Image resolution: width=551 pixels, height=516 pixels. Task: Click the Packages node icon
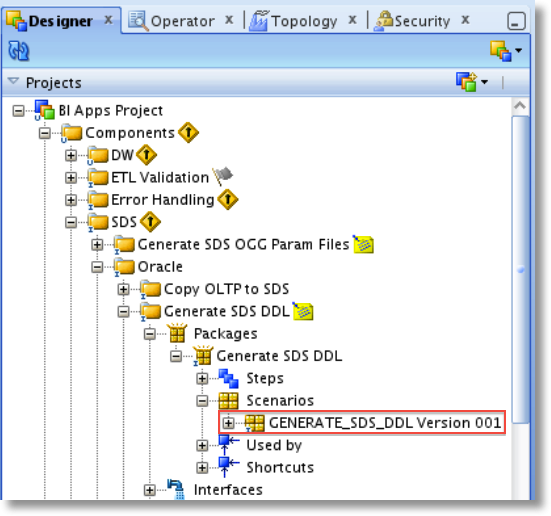coord(177,333)
